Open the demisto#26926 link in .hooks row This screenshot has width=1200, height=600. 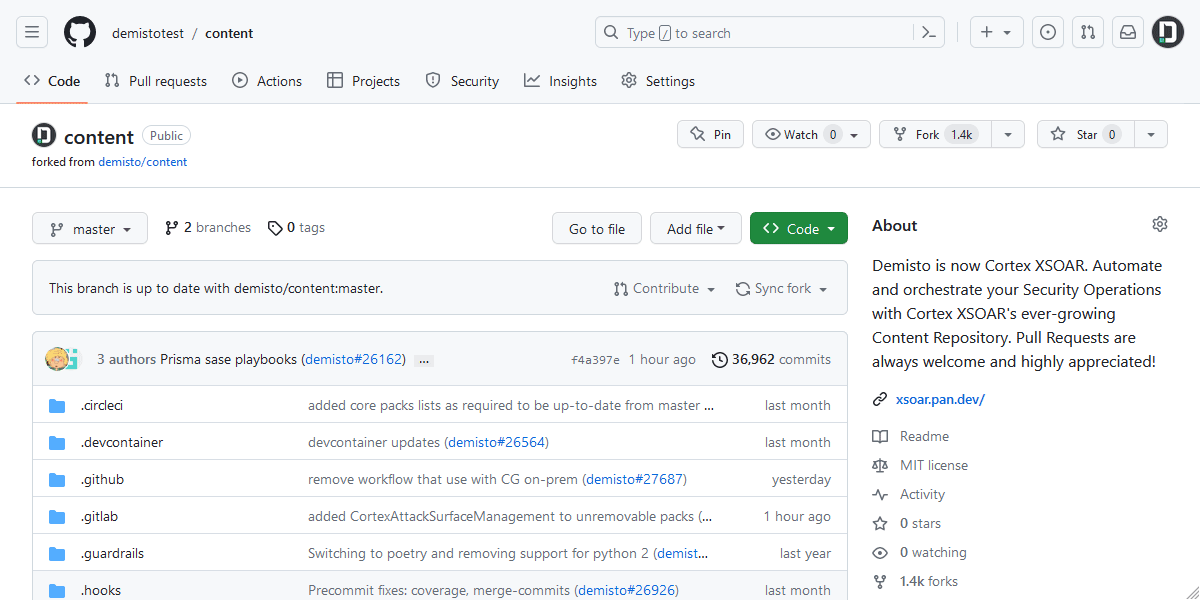tap(626, 591)
